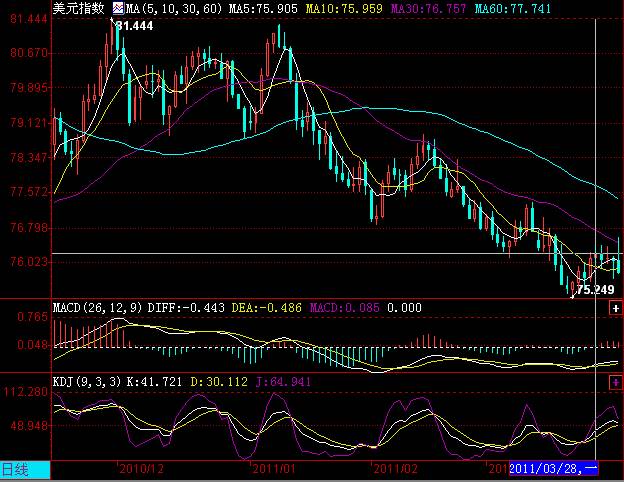Click the DEA:-0.486 value
The height and width of the screenshot is (482, 624).
tap(267, 308)
